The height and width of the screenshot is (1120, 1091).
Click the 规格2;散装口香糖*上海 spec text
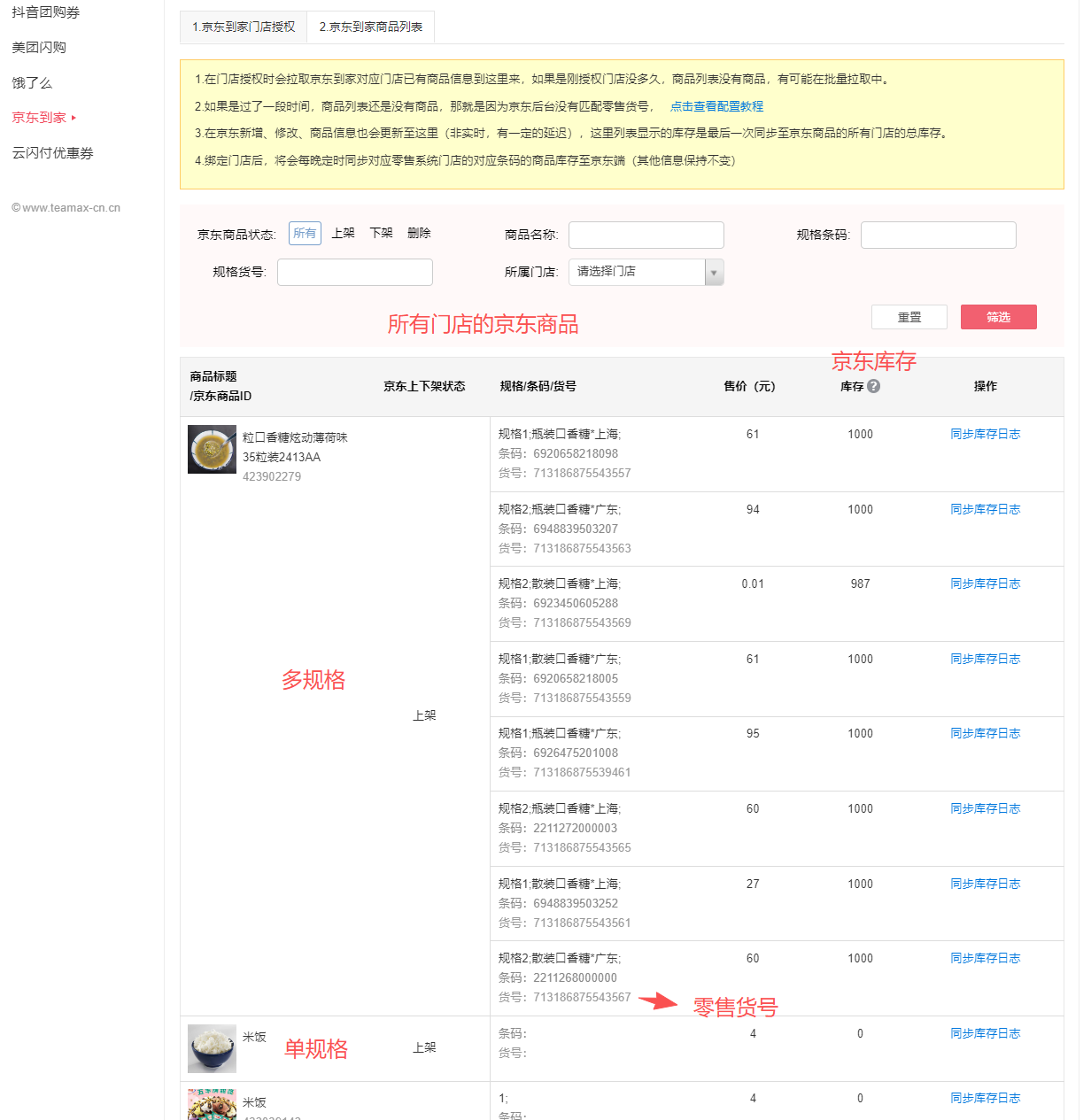(x=560, y=583)
